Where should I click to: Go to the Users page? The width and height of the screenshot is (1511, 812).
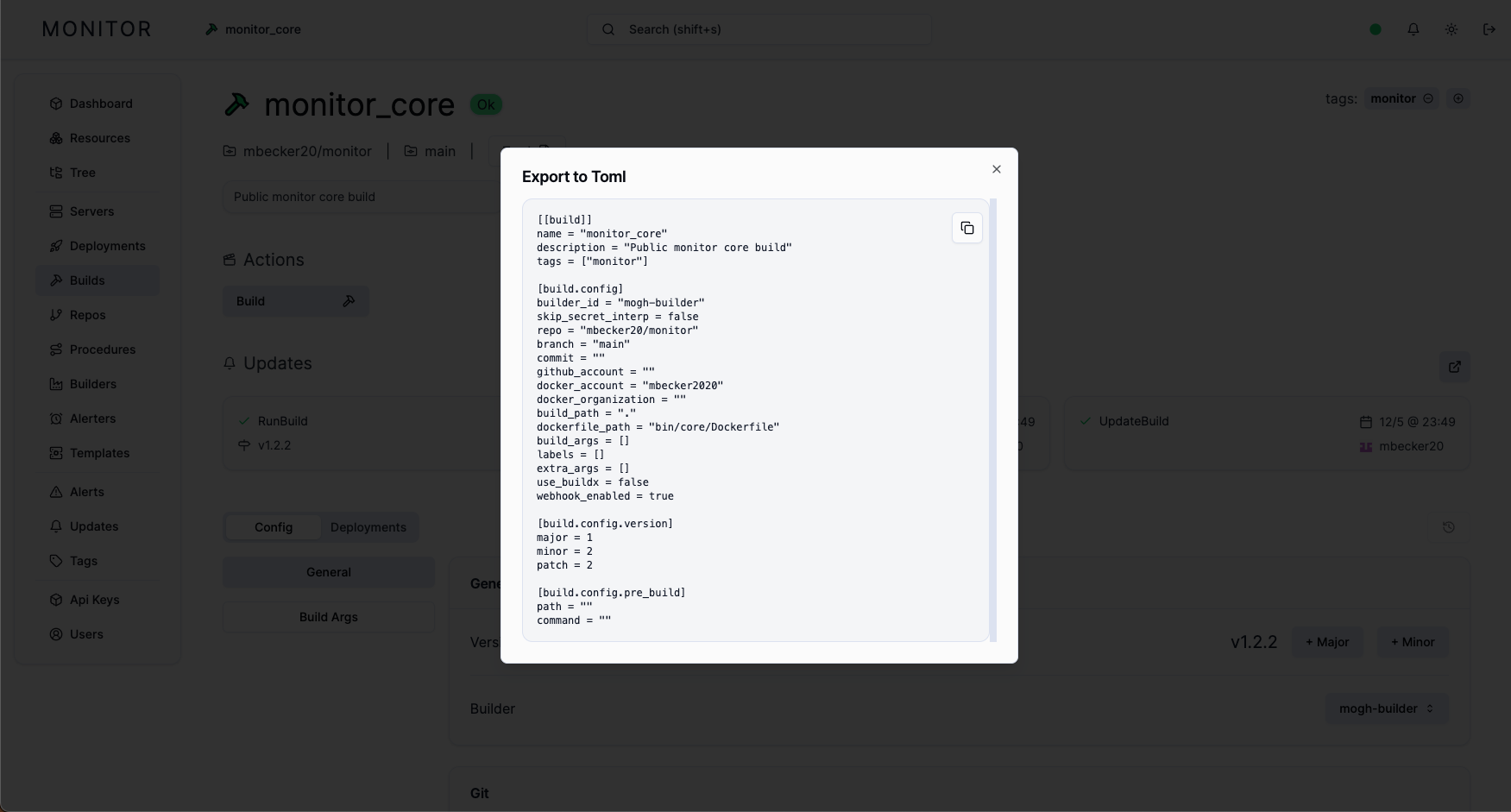(x=98, y=634)
